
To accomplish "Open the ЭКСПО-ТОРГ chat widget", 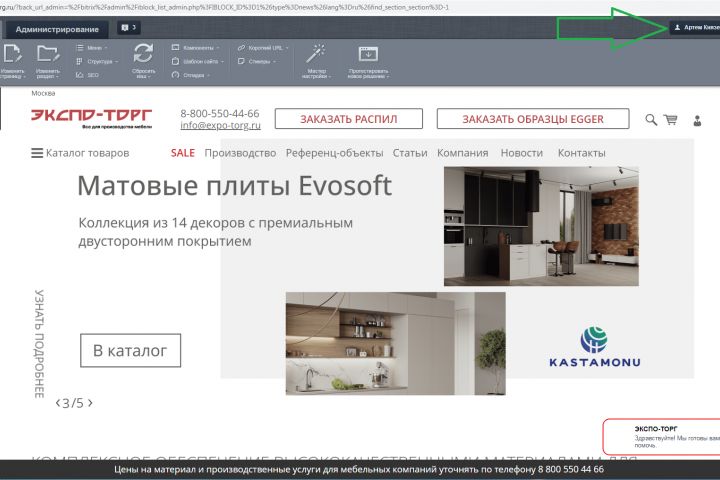I will point(662,436).
